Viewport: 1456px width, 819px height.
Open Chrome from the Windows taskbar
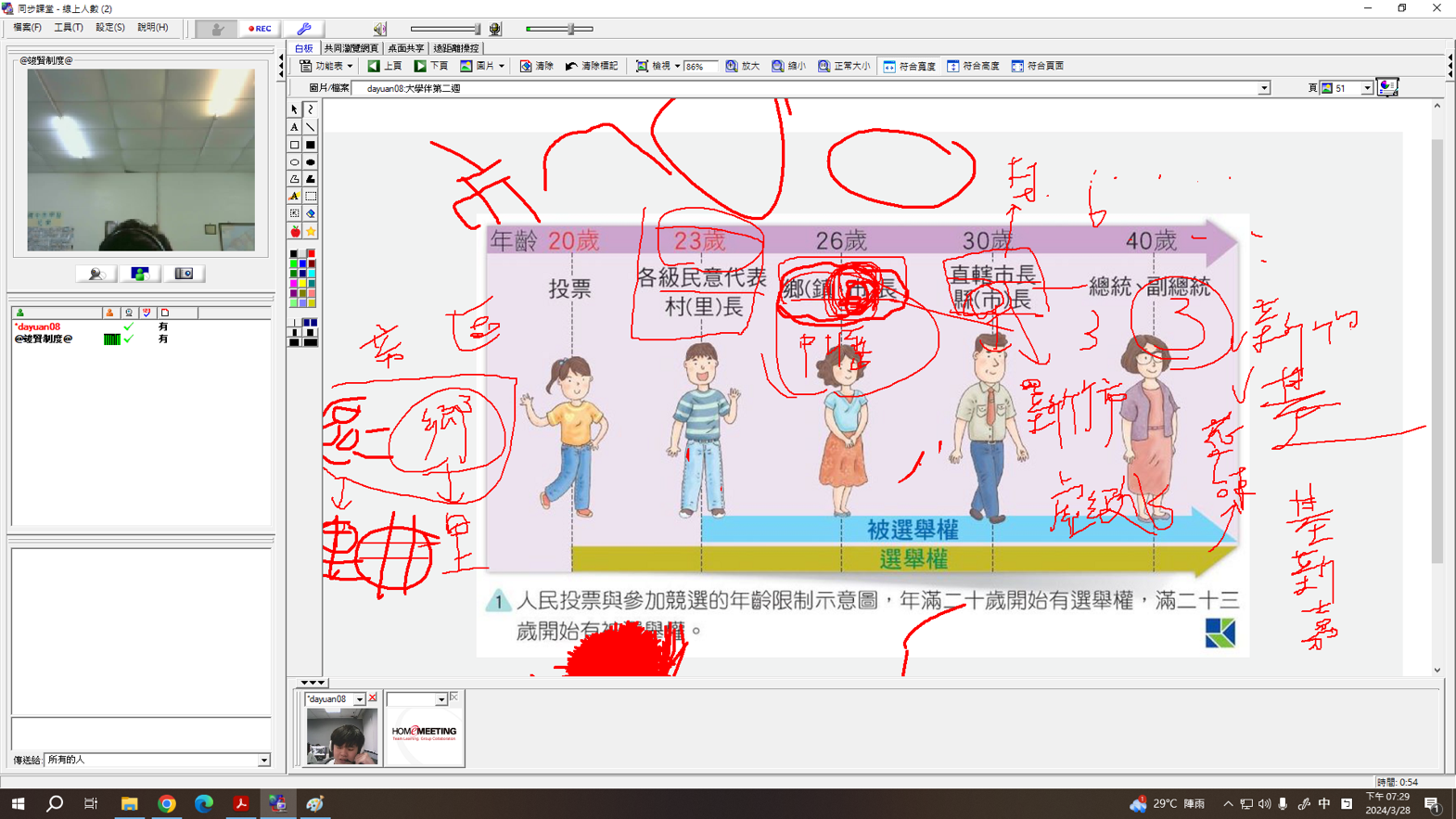pos(167,804)
